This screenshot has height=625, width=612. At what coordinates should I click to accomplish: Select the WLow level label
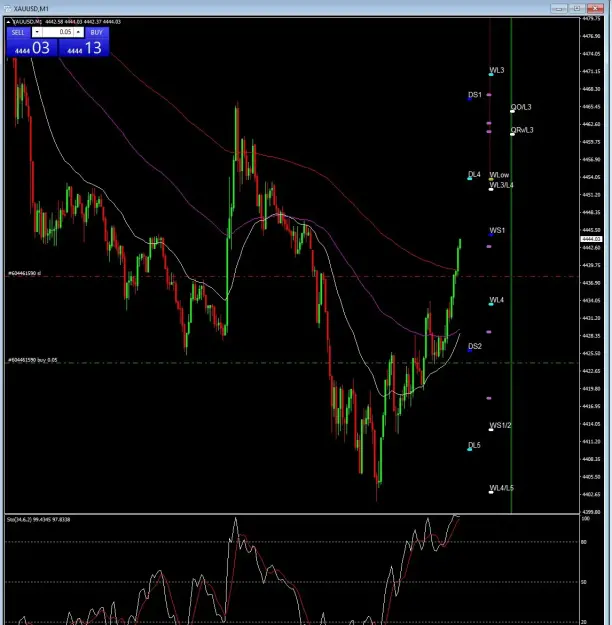pyautogui.click(x=499, y=175)
